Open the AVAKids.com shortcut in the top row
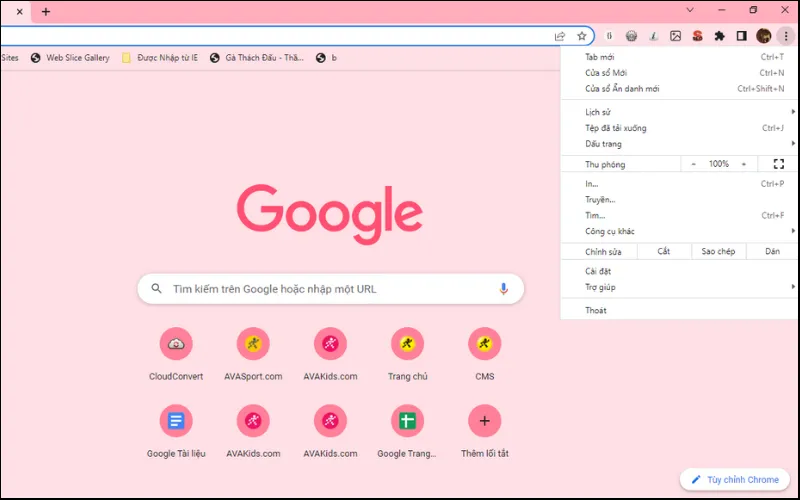The height and width of the screenshot is (500, 800). click(x=330, y=354)
